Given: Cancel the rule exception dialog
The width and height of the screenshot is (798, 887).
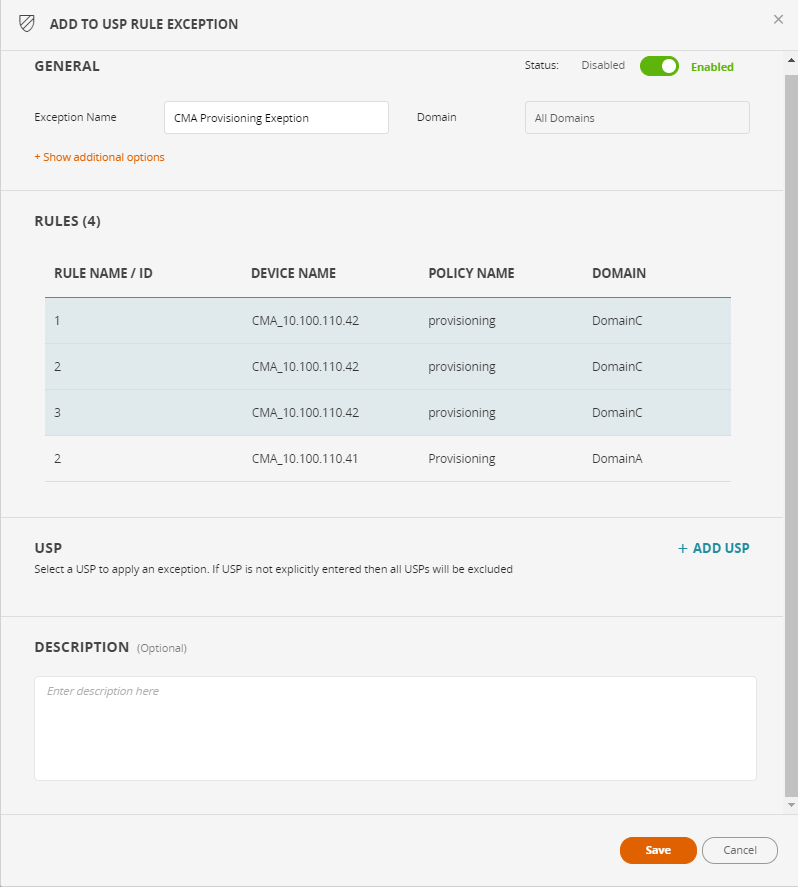Looking at the screenshot, I should click(739, 850).
